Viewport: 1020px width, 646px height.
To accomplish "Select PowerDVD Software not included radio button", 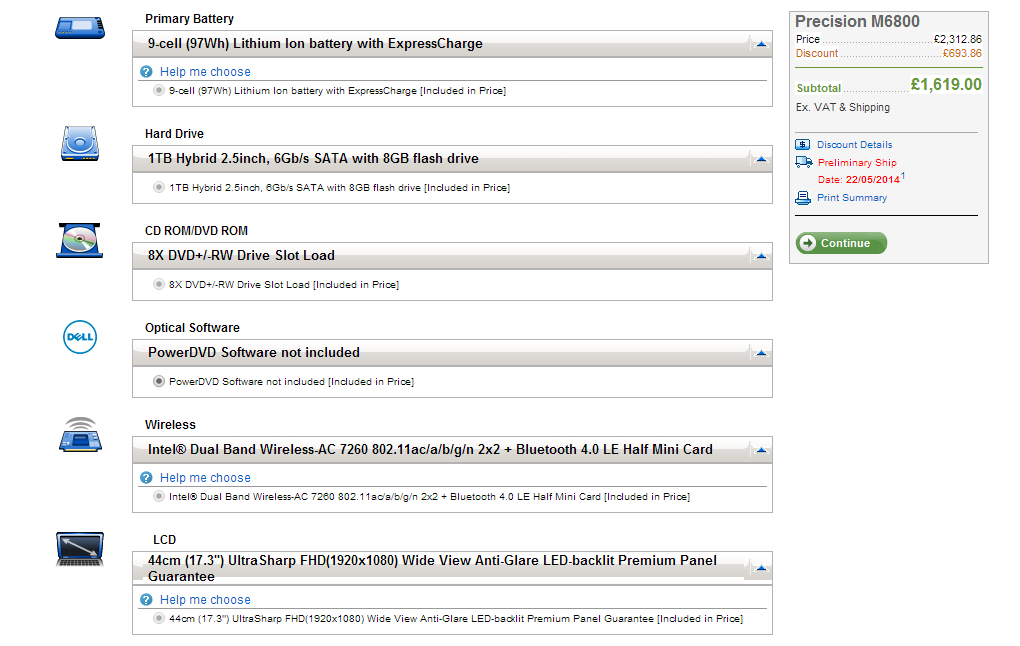I will [x=159, y=381].
